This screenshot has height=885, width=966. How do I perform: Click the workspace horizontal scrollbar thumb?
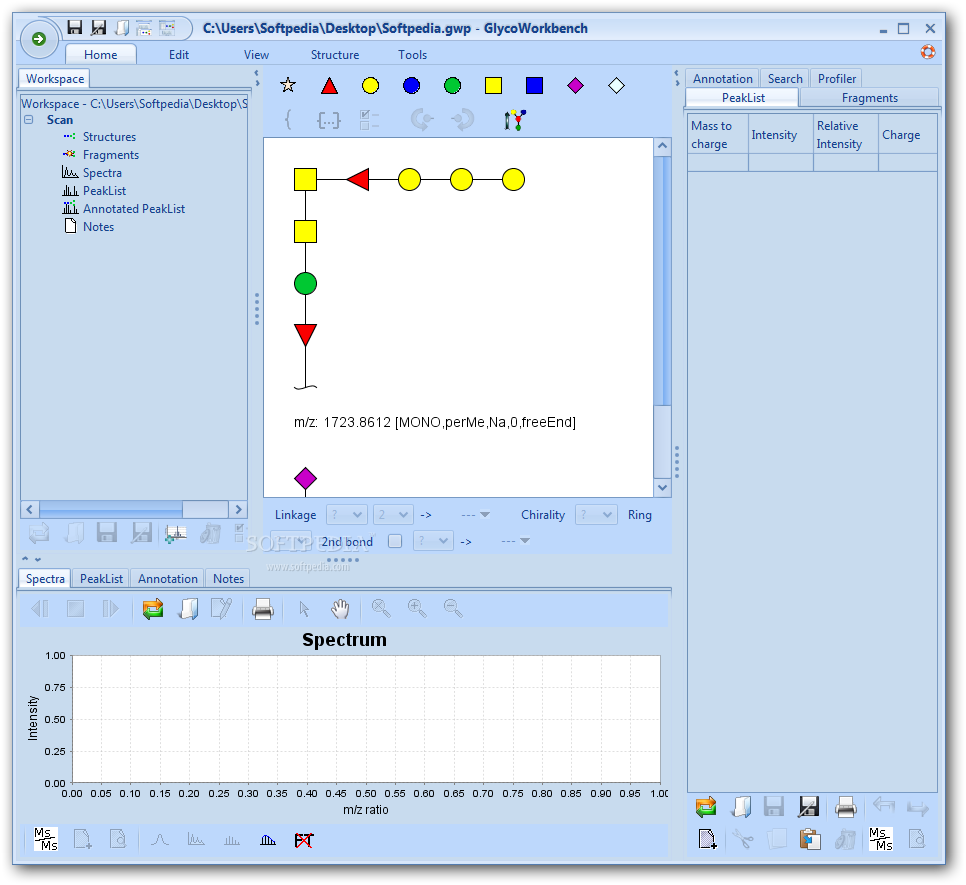[x=111, y=509]
